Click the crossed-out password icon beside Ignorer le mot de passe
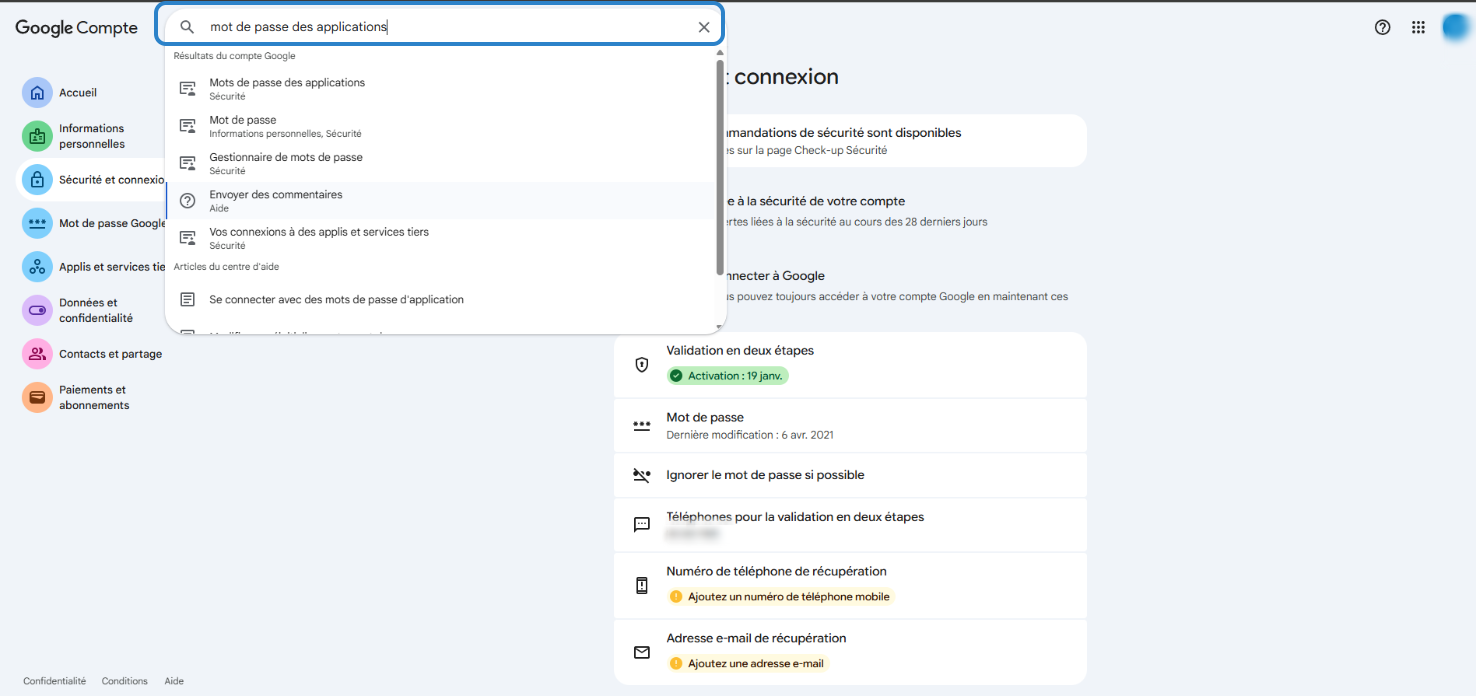The image size is (1476, 696). pos(642,475)
